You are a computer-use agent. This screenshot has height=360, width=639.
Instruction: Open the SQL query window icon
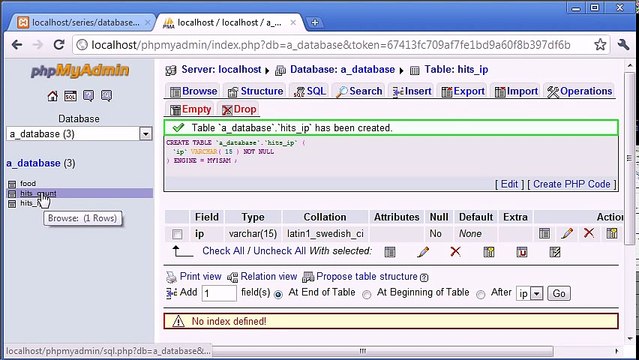point(71,96)
